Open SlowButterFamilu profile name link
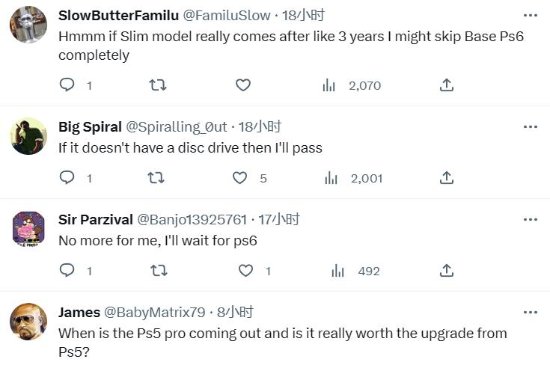 pos(119,15)
